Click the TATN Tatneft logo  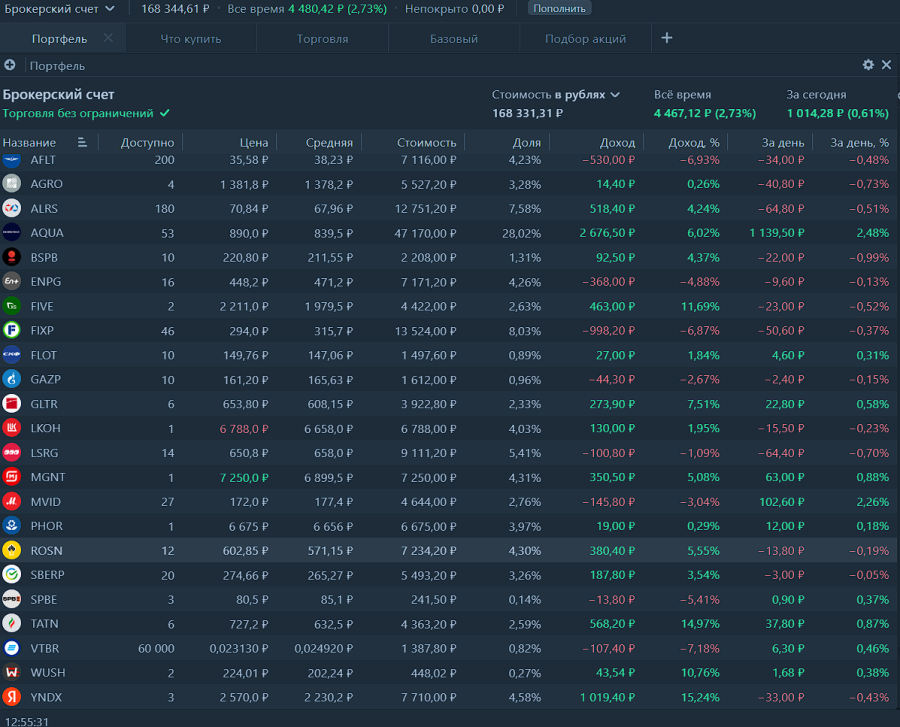[11, 623]
